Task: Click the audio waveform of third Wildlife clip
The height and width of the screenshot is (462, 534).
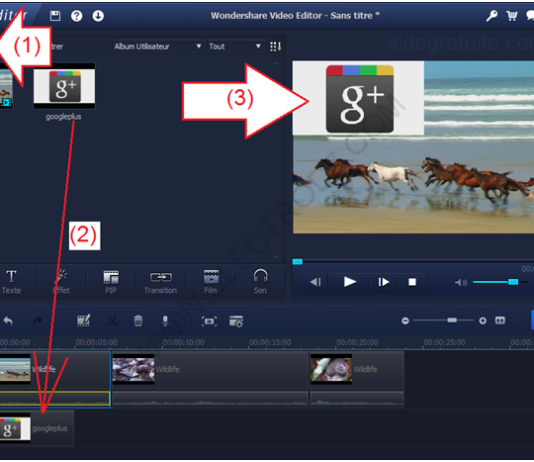Action: pyautogui.click(x=357, y=399)
